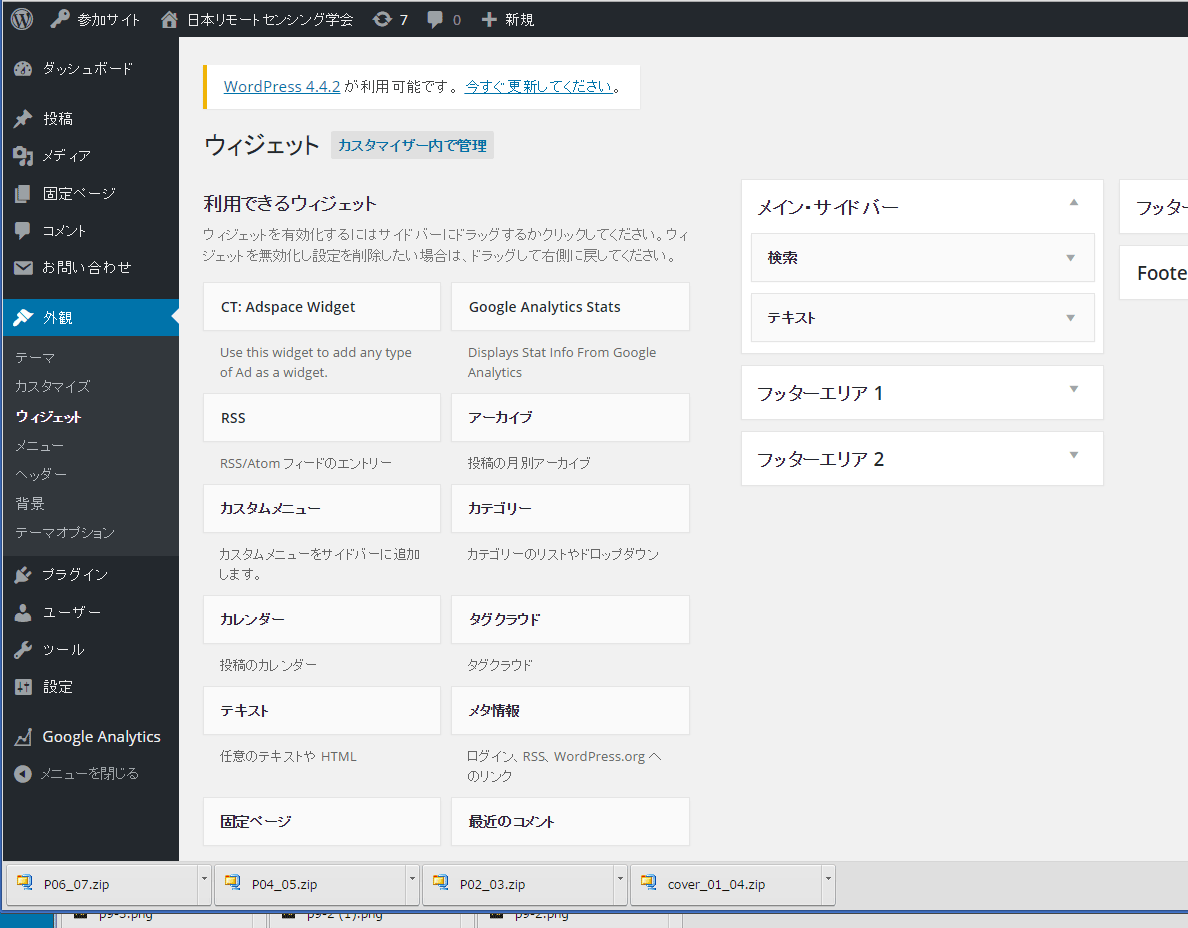Click カスタマイザー内で管理 button

pyautogui.click(x=412, y=145)
